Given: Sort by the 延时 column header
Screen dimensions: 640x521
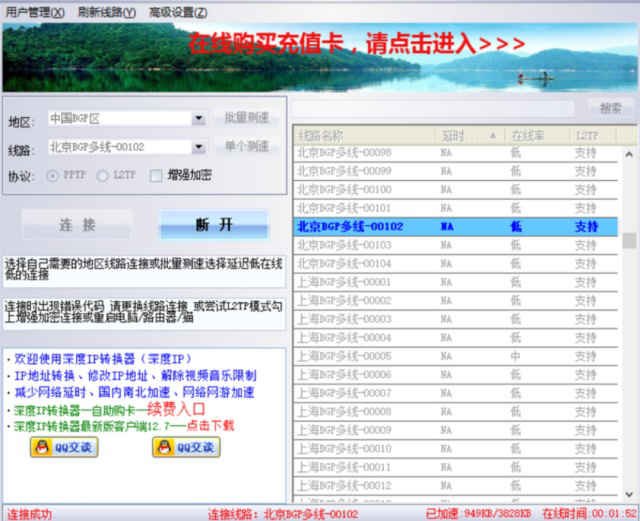Looking at the screenshot, I should click(x=470, y=135).
